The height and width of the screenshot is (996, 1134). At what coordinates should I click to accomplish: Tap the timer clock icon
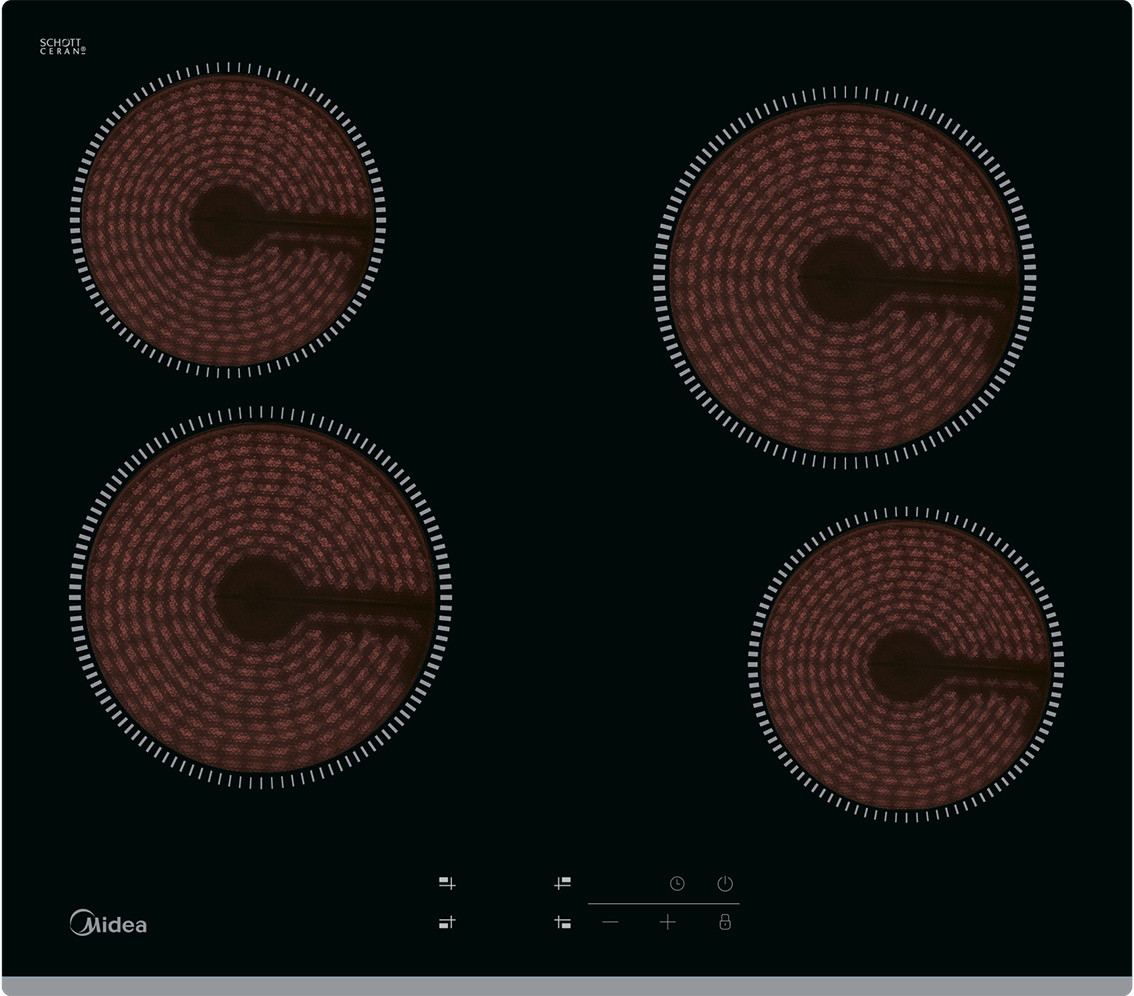(x=677, y=884)
